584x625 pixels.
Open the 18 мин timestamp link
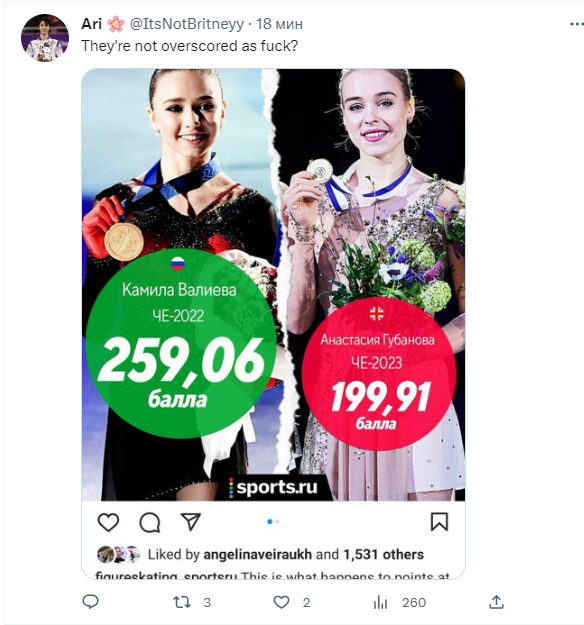279,24
